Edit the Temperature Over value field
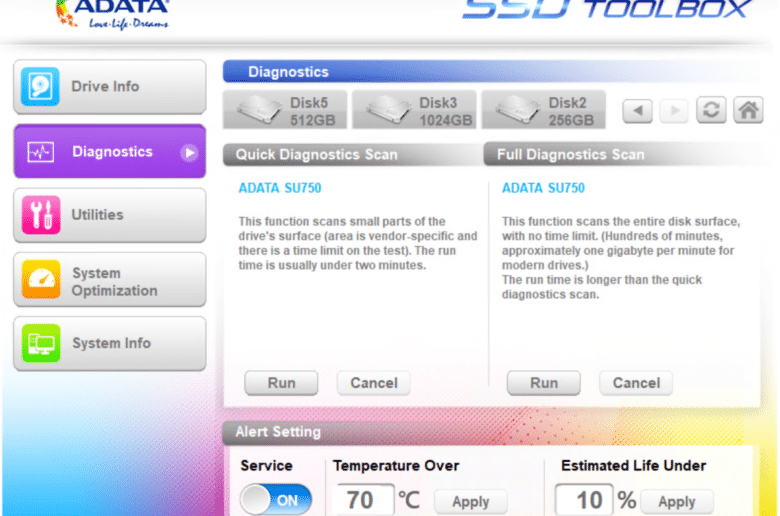Viewport: 780px width, 516px height. click(364, 500)
